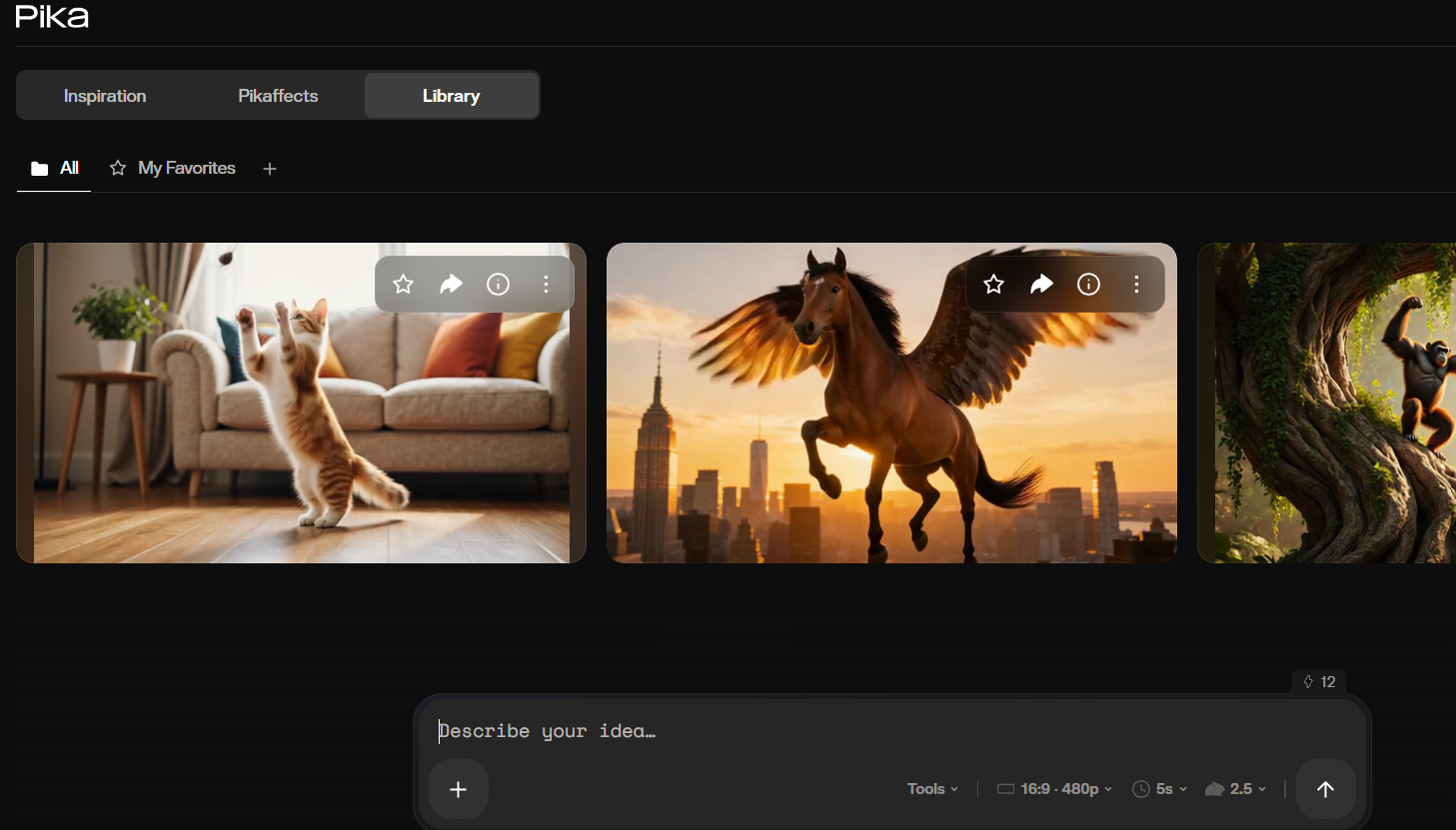Select the Library tab
1456x830 pixels.
coord(452,96)
